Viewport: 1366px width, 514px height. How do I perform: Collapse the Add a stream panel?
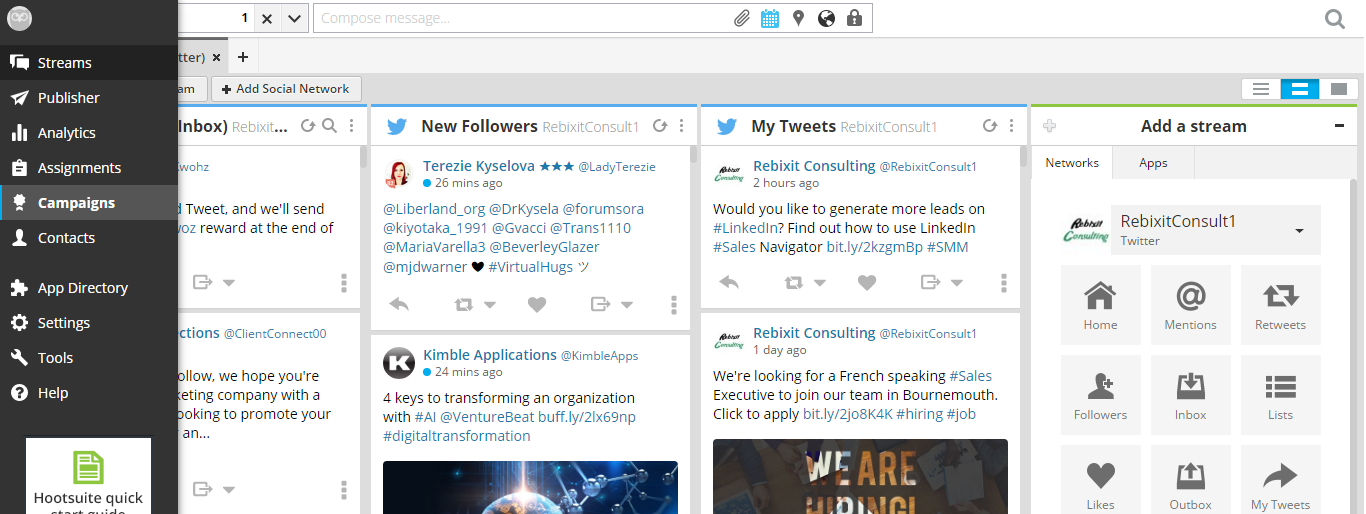point(1339,126)
